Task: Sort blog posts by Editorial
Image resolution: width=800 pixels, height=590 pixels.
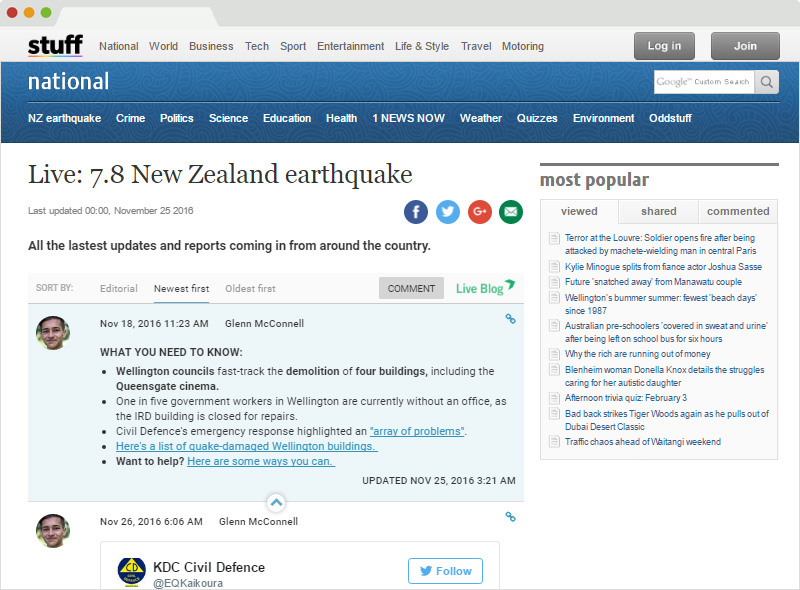Action: [119, 289]
